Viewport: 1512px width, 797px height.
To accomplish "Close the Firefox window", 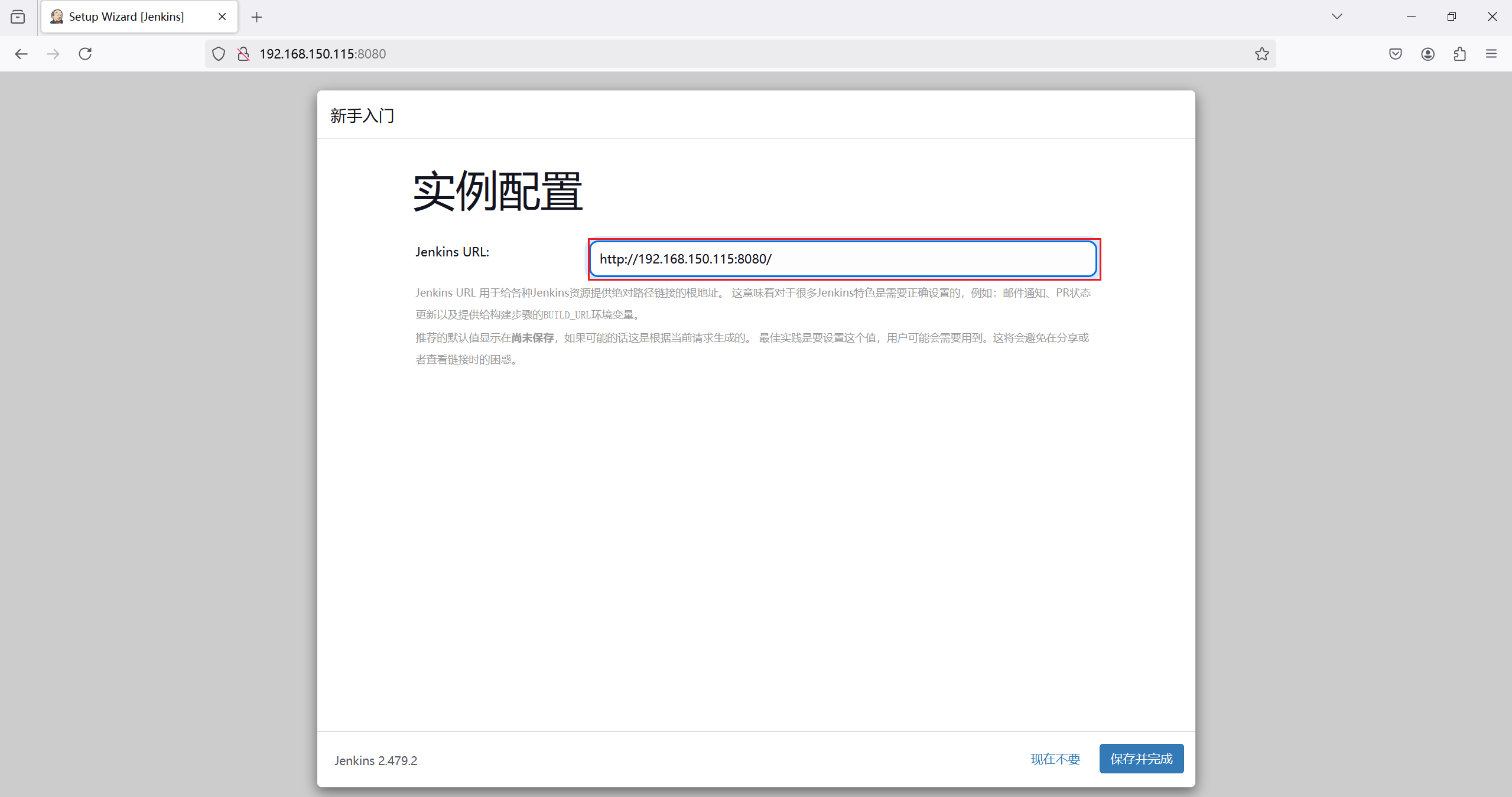I will pos(1492,17).
